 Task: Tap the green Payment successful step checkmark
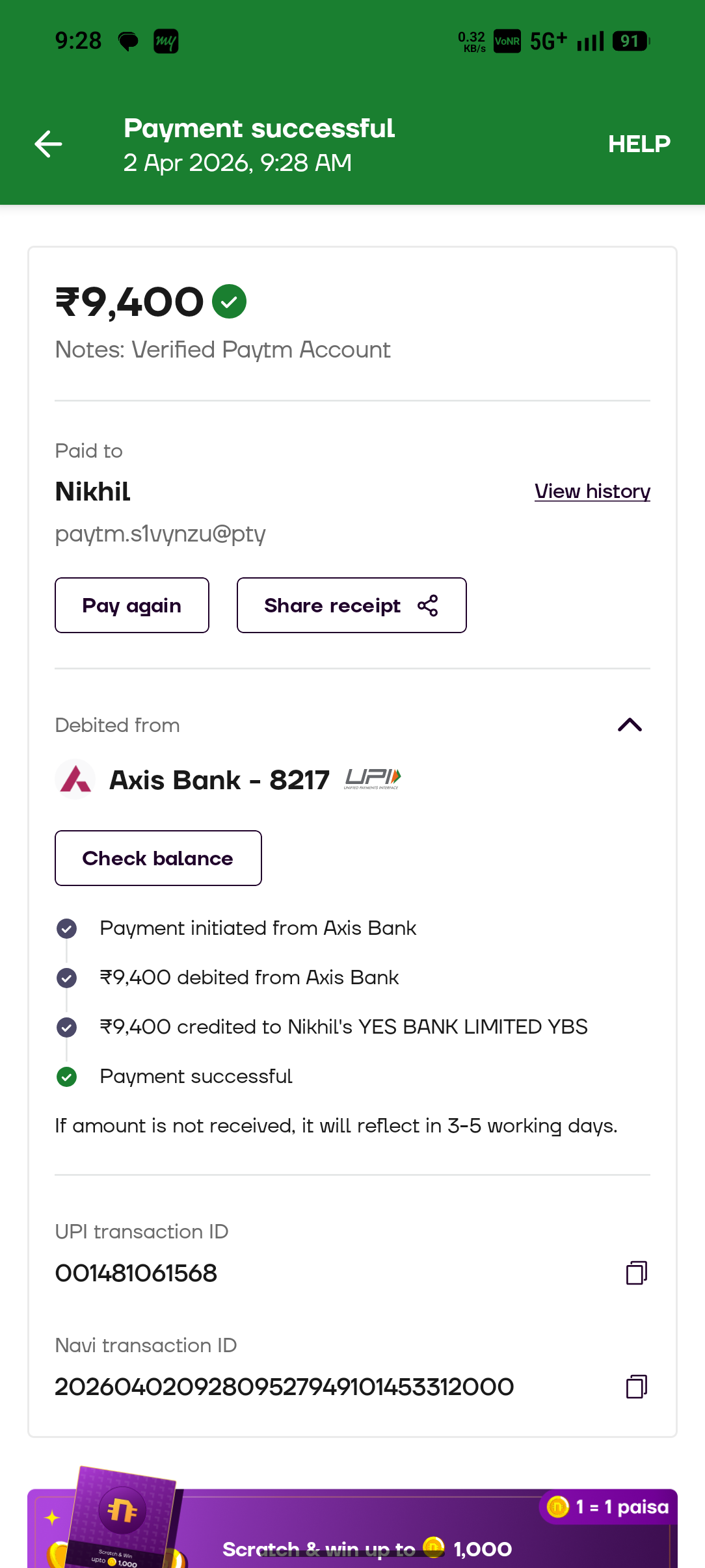(x=66, y=1077)
